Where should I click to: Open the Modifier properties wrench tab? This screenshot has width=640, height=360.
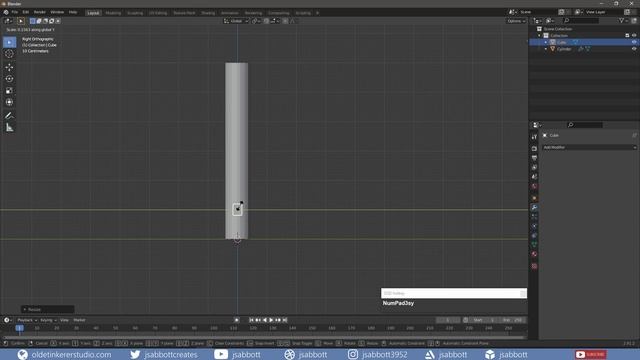coord(534,207)
